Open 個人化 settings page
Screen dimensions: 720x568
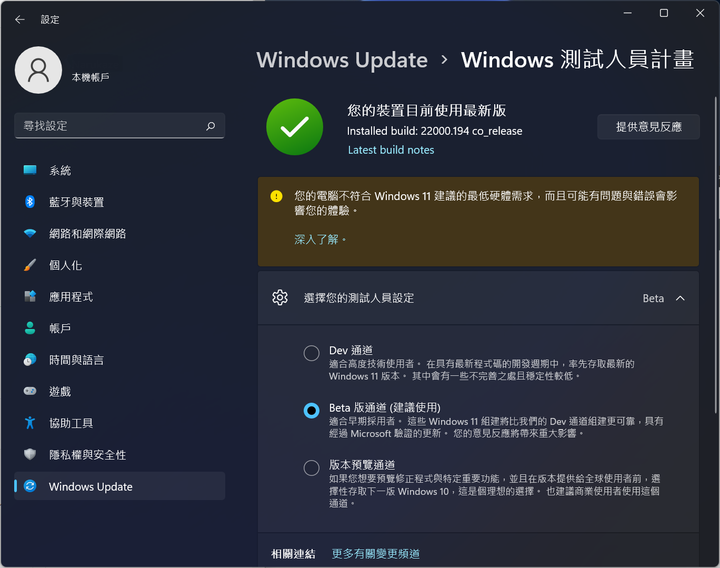(x=119, y=265)
